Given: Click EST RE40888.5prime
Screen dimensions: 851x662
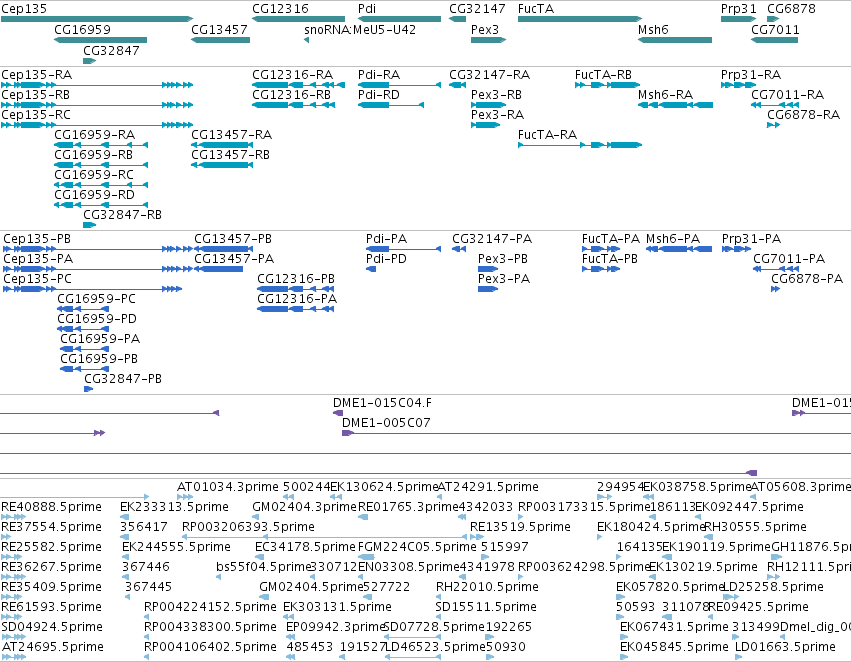Looking at the screenshot, I should point(52,507).
